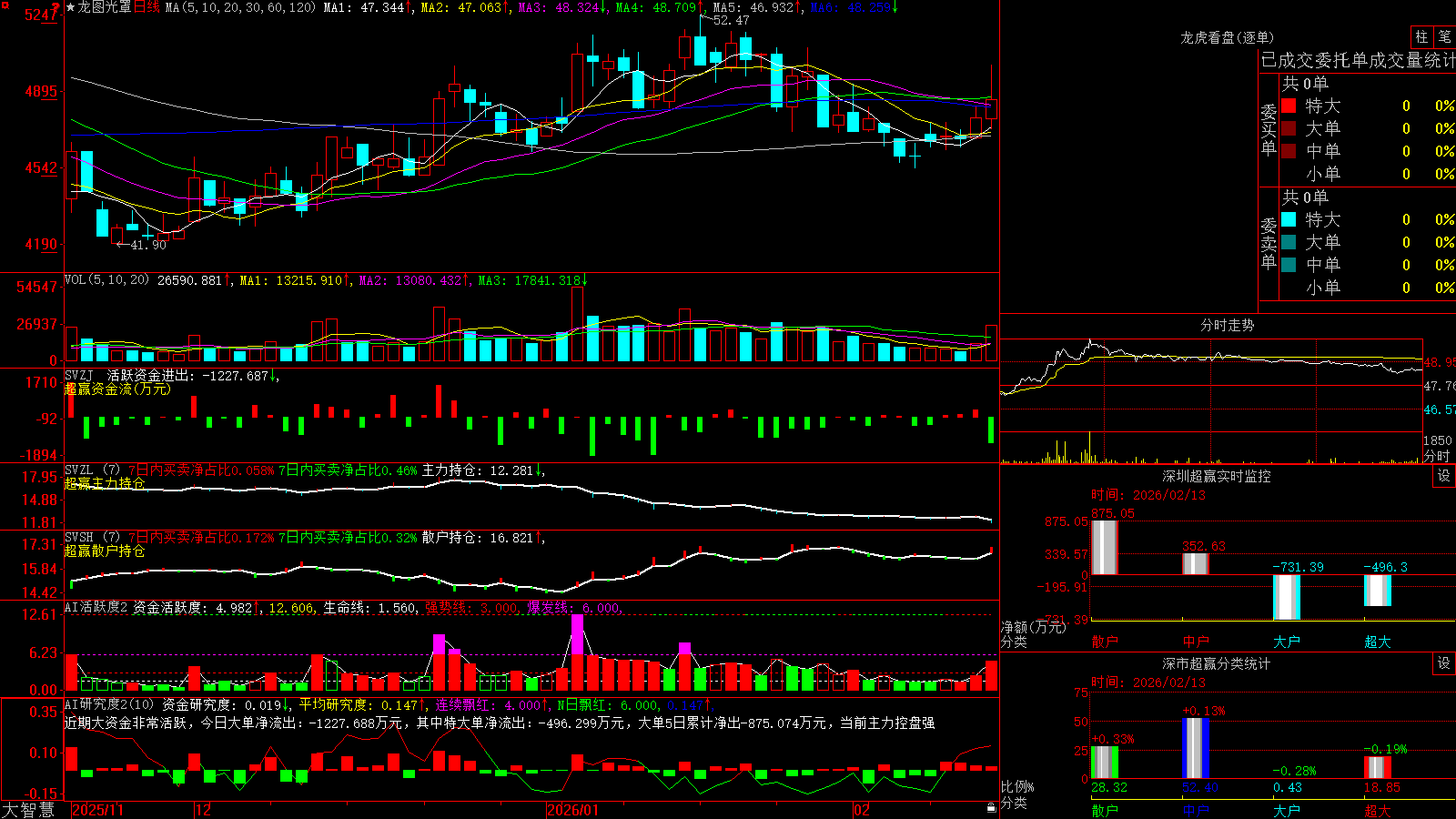Image resolution: width=1456 pixels, height=819 pixels.
Task: Click the 委卖单 vertical section label
Action: click(1269, 243)
